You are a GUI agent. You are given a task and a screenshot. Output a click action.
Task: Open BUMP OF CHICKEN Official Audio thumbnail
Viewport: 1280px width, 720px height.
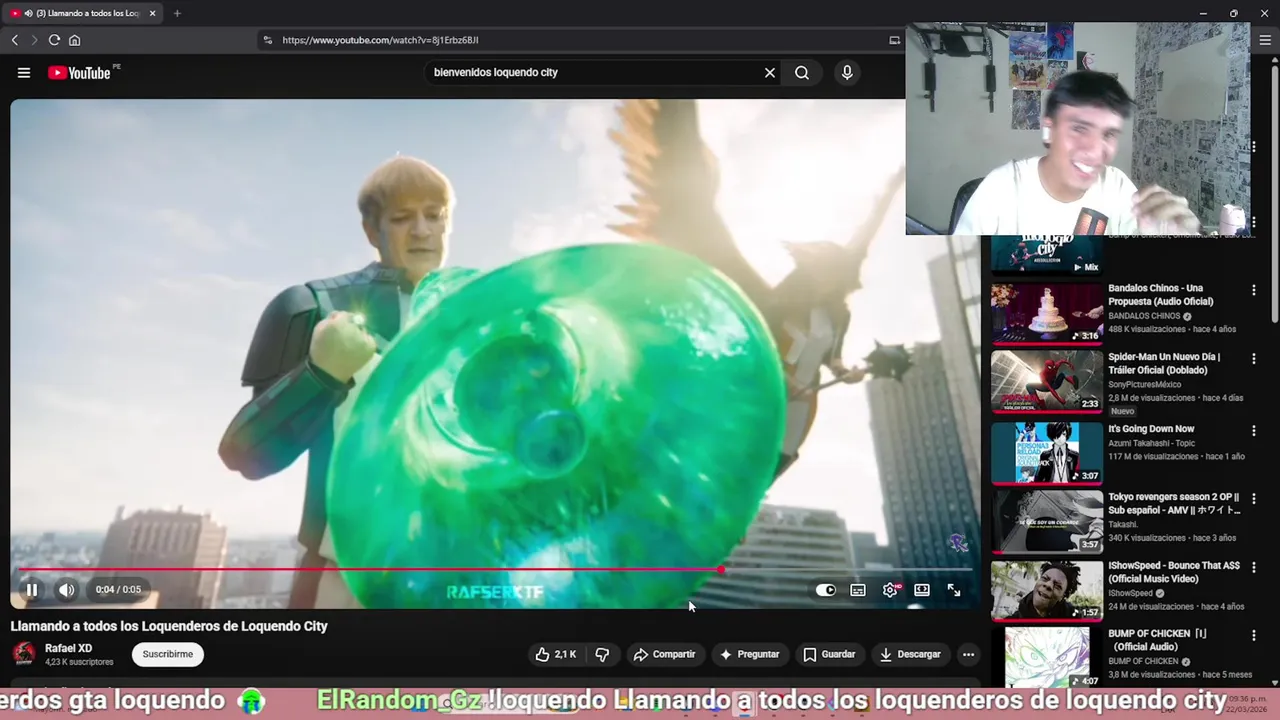click(1047, 657)
